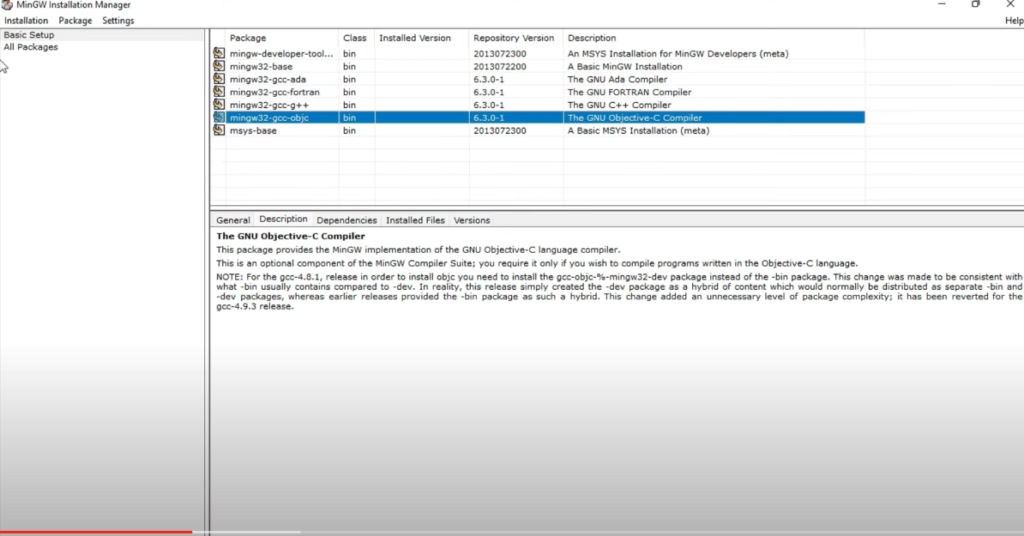
Task: Click version 2013072300 of msys-base
Action: coord(500,131)
